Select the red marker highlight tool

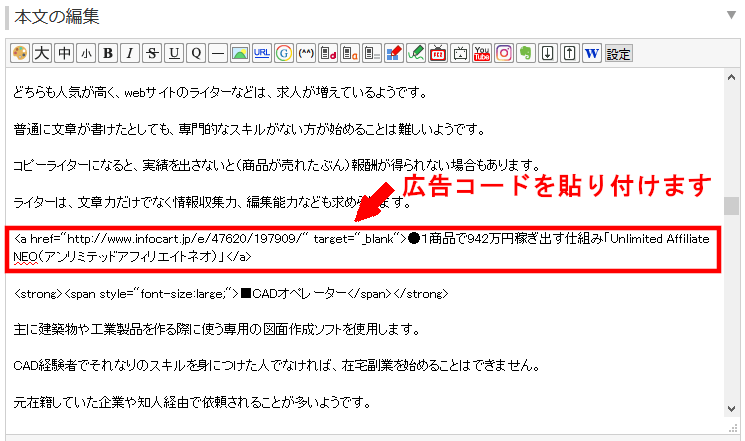394,53
